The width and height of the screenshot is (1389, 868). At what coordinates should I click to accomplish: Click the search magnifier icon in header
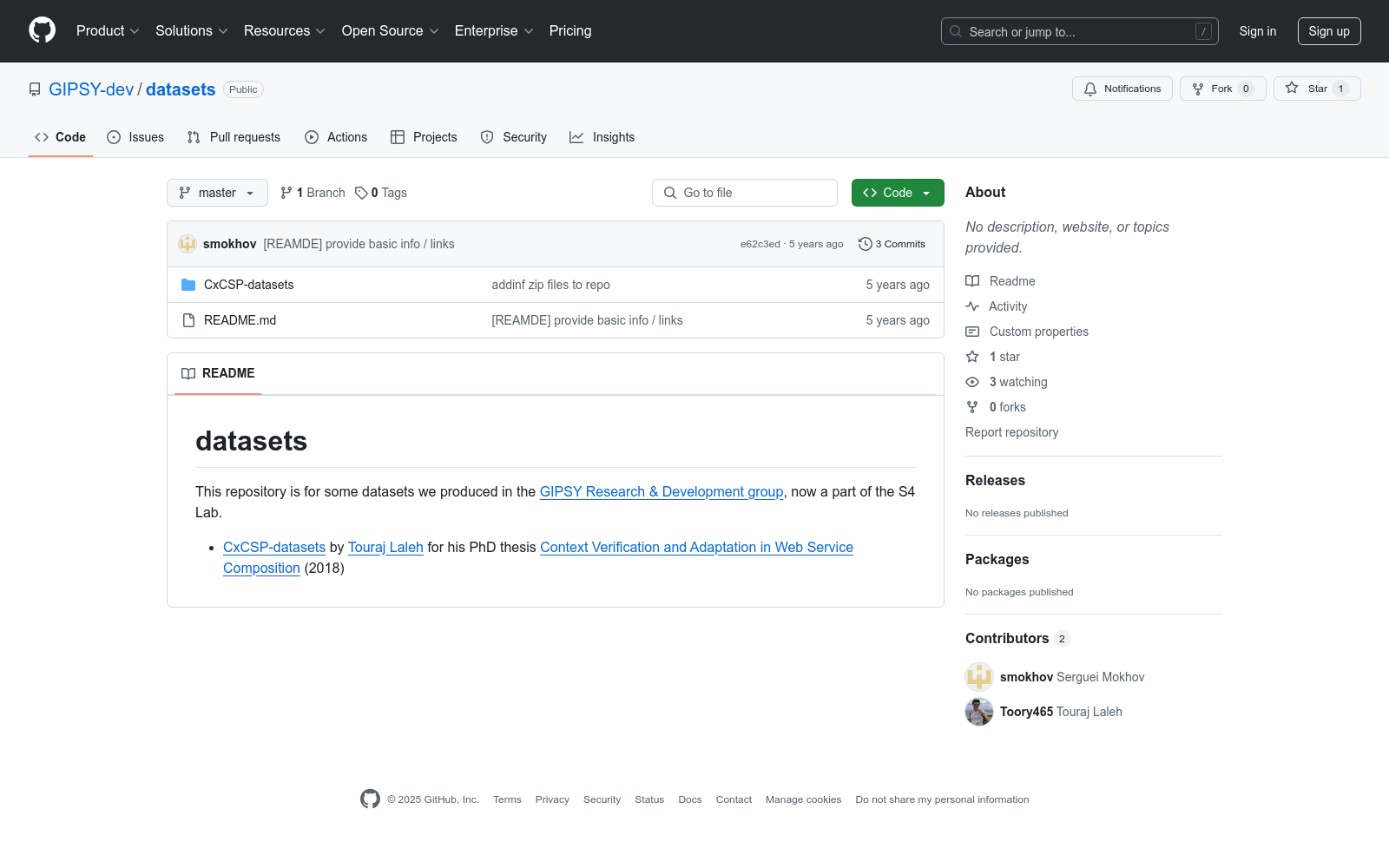point(956,31)
